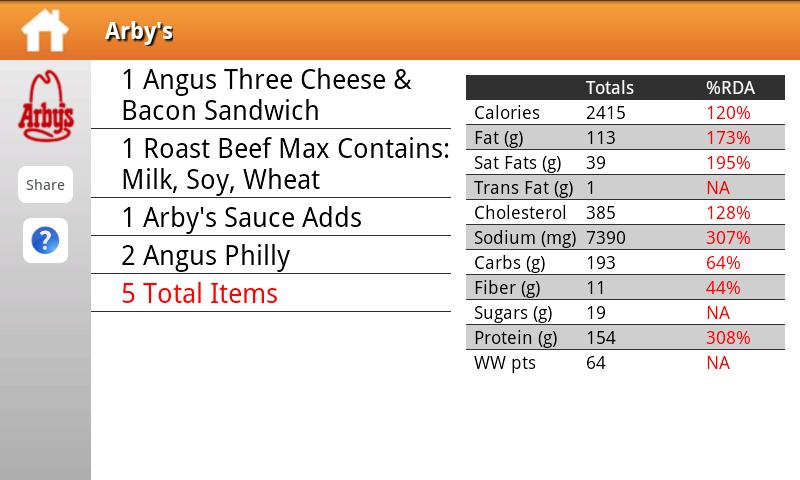Tap the home icon
This screenshot has width=800, height=480.
pos(45,30)
